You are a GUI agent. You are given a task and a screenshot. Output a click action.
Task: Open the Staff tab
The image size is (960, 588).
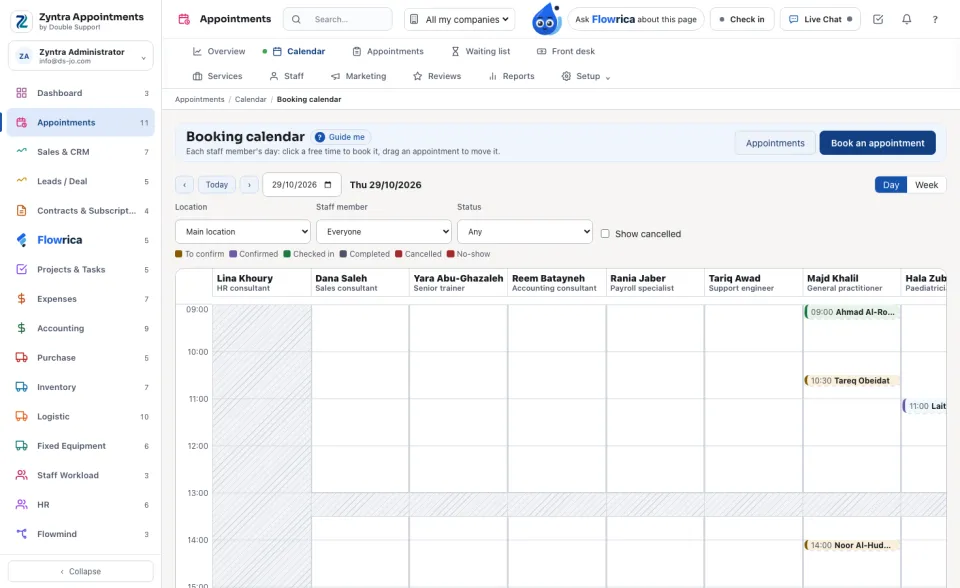tap(287, 76)
